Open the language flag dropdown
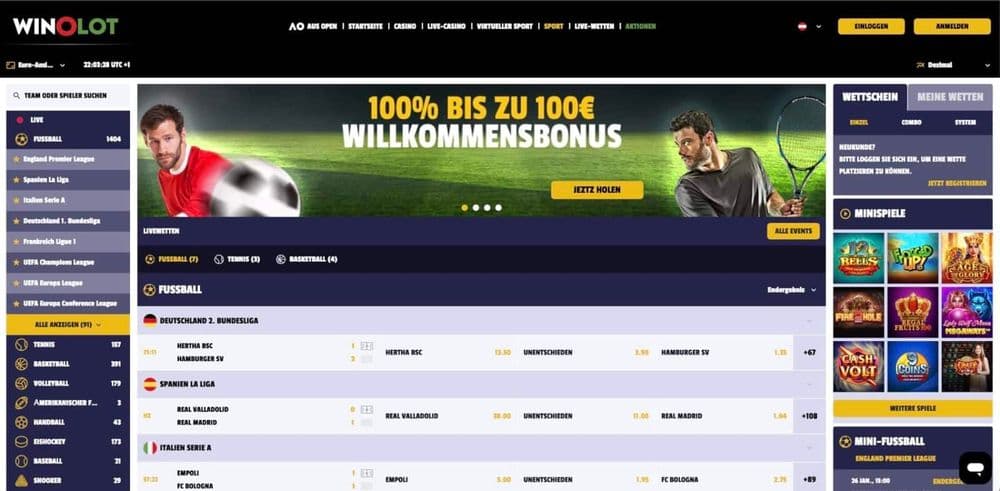This screenshot has width=1000, height=491. [809, 27]
